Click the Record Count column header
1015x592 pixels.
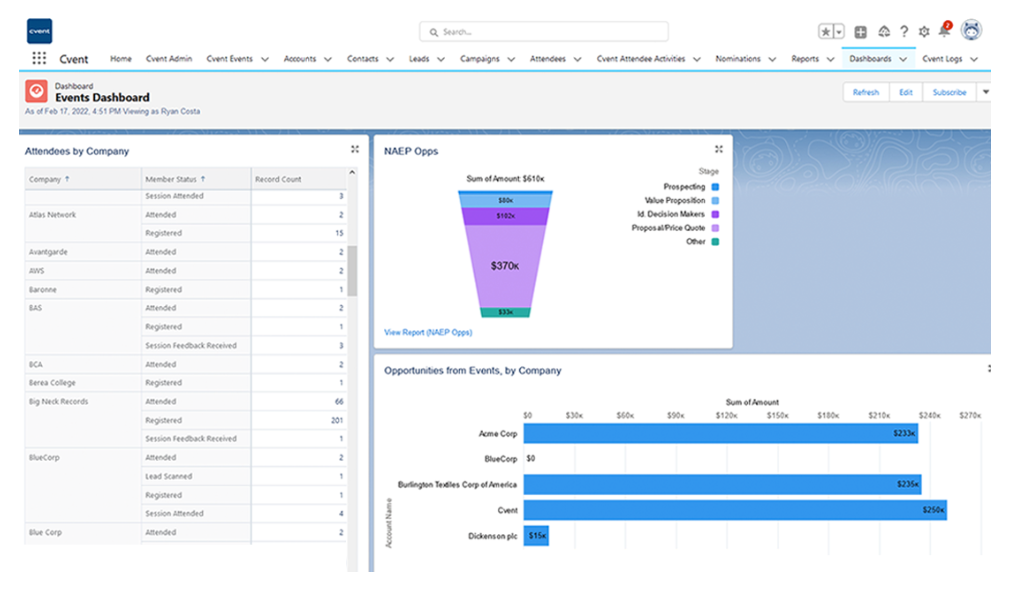tap(299, 179)
